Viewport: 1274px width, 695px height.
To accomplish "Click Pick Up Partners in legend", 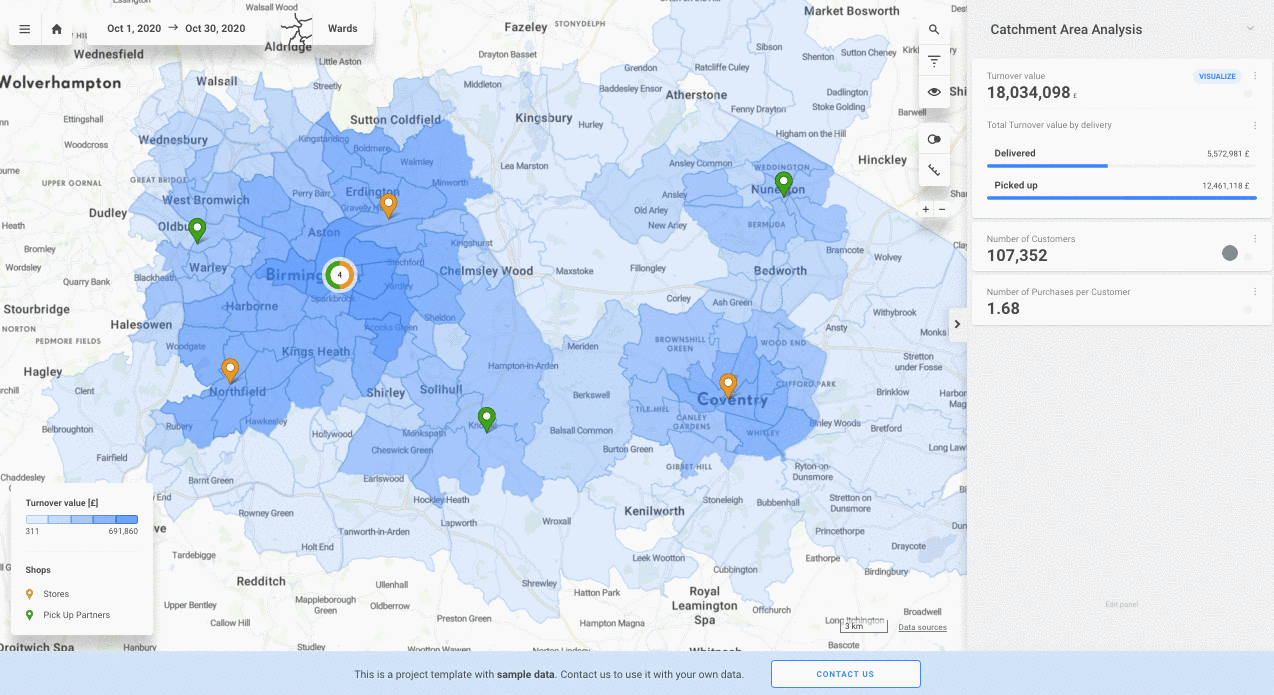I will [76, 615].
